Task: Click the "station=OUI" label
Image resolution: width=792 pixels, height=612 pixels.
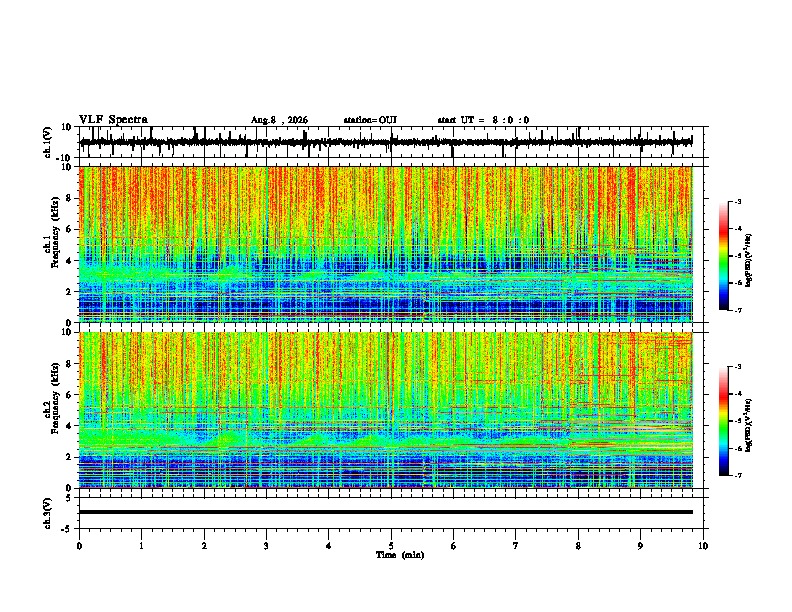Action: [370, 120]
